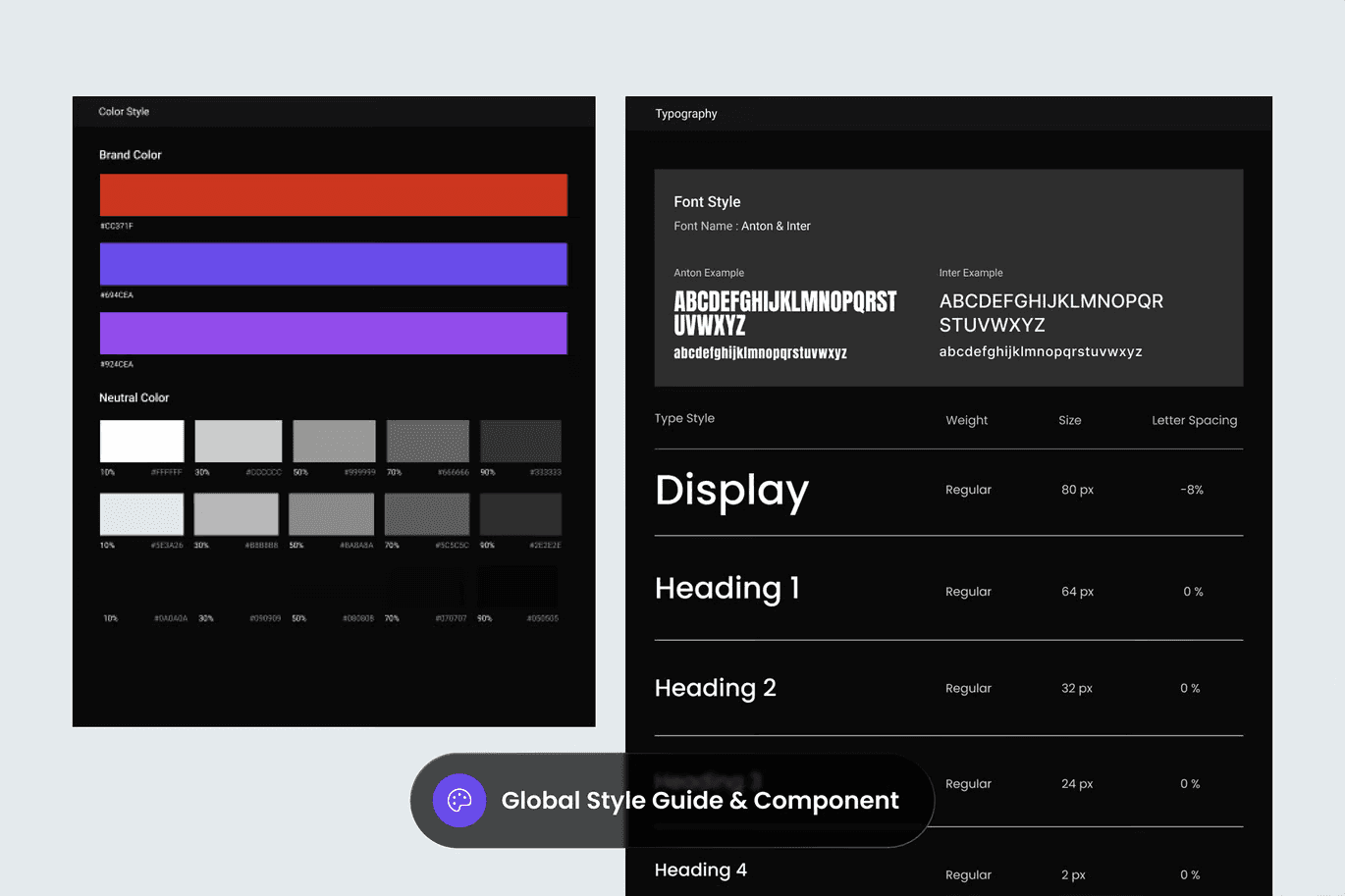Pick the white #FFFFFF neutral swatch
This screenshot has width=1345, height=896.
pos(142,441)
